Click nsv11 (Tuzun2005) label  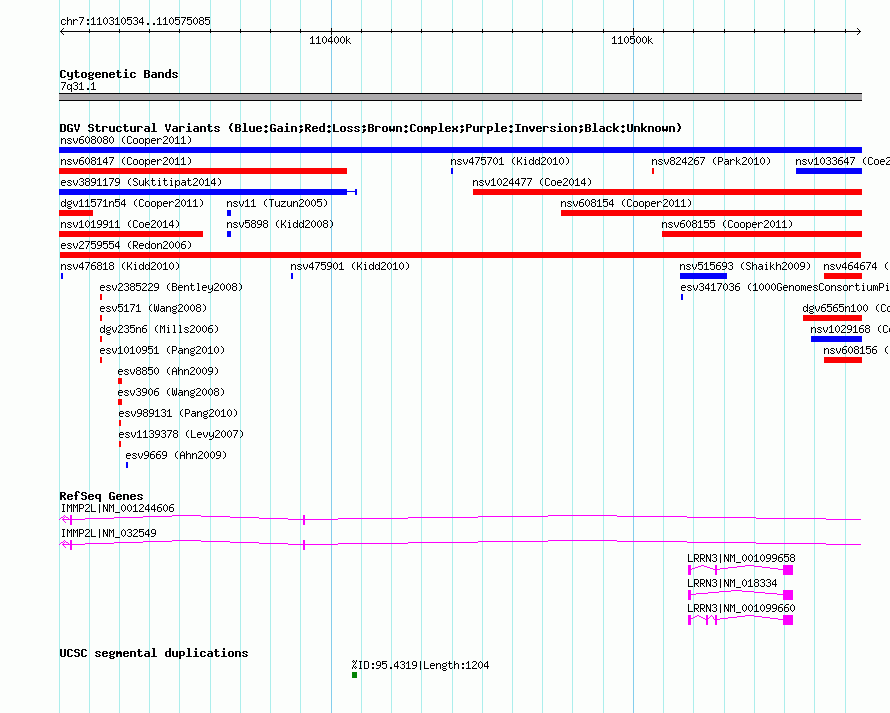277,203
